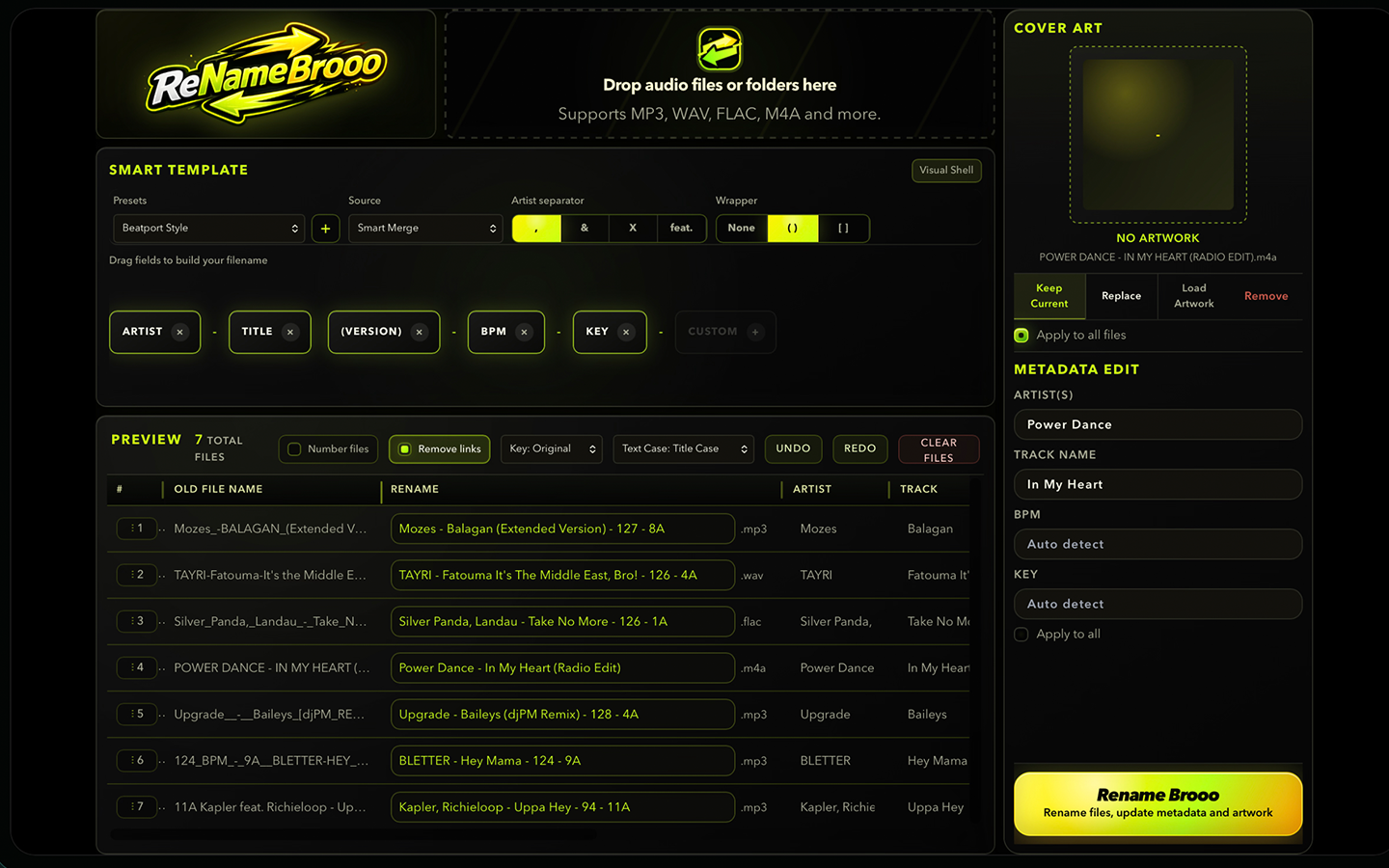Click CLEAR FILES button
This screenshot has height=868, width=1389.
point(939,450)
